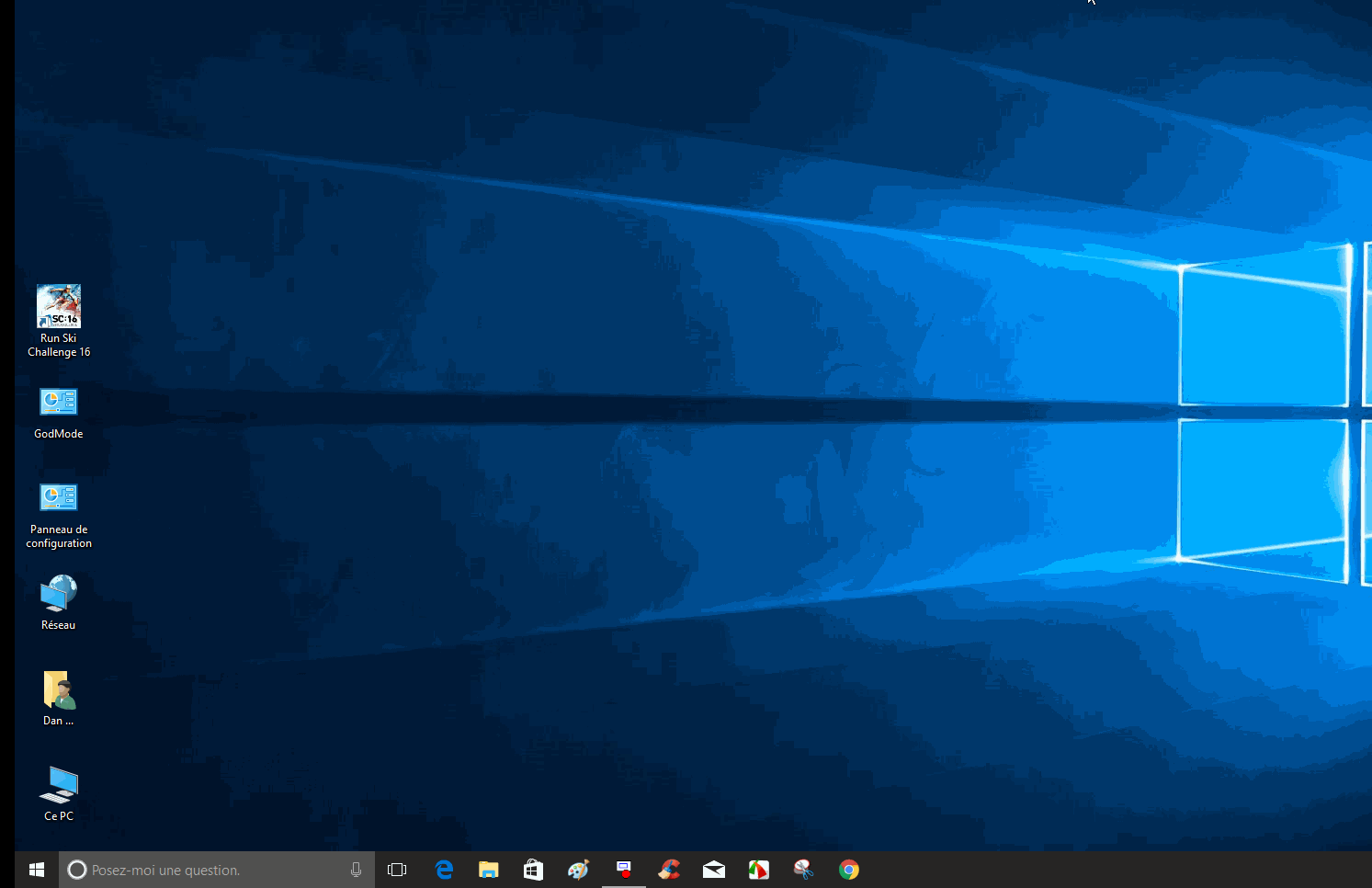The width and height of the screenshot is (1372, 888).
Task: Launch Microsoft Edge from the taskbar
Action: pyautogui.click(x=444, y=870)
